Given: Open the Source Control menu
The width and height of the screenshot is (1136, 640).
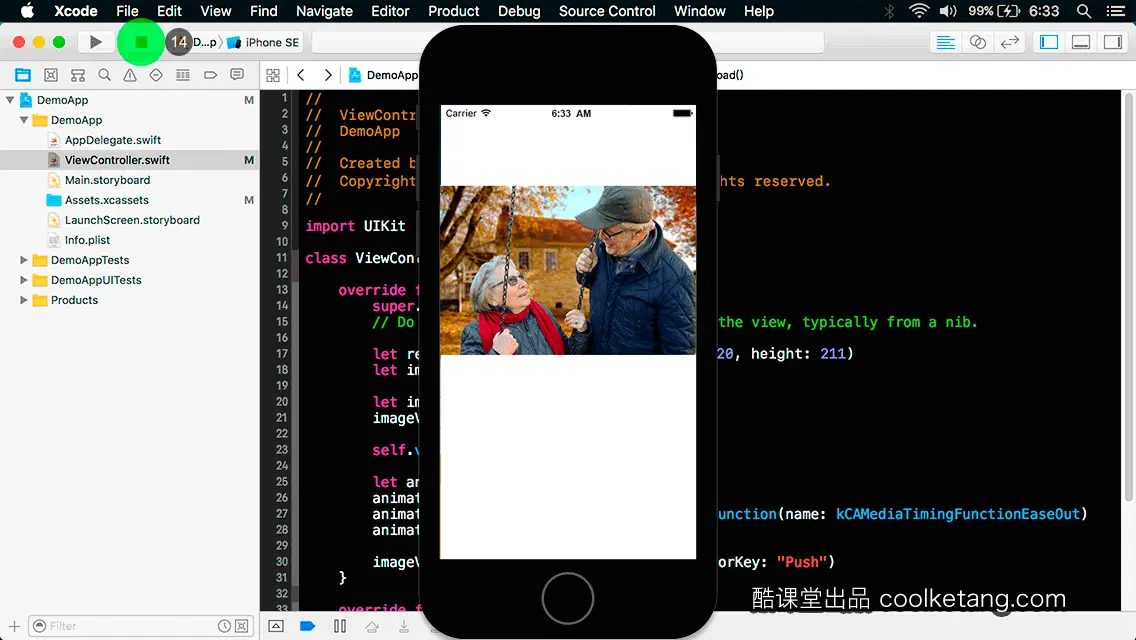Looking at the screenshot, I should 607,11.
